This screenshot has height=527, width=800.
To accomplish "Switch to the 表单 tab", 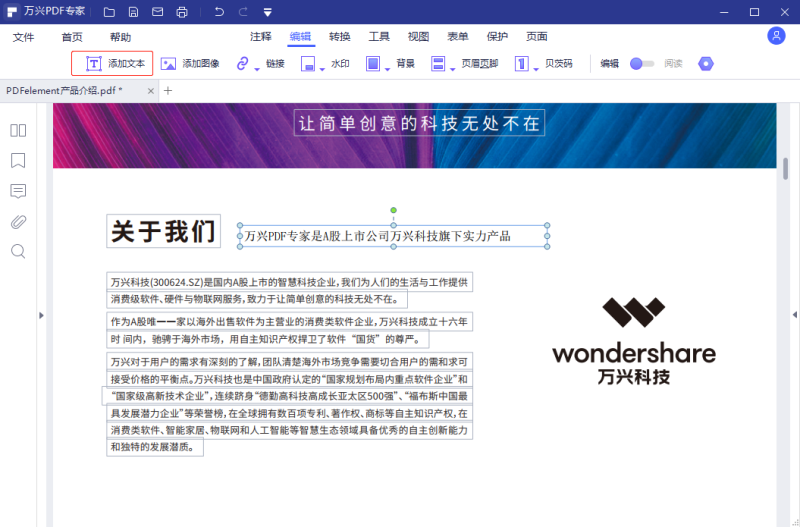I will click(x=458, y=36).
